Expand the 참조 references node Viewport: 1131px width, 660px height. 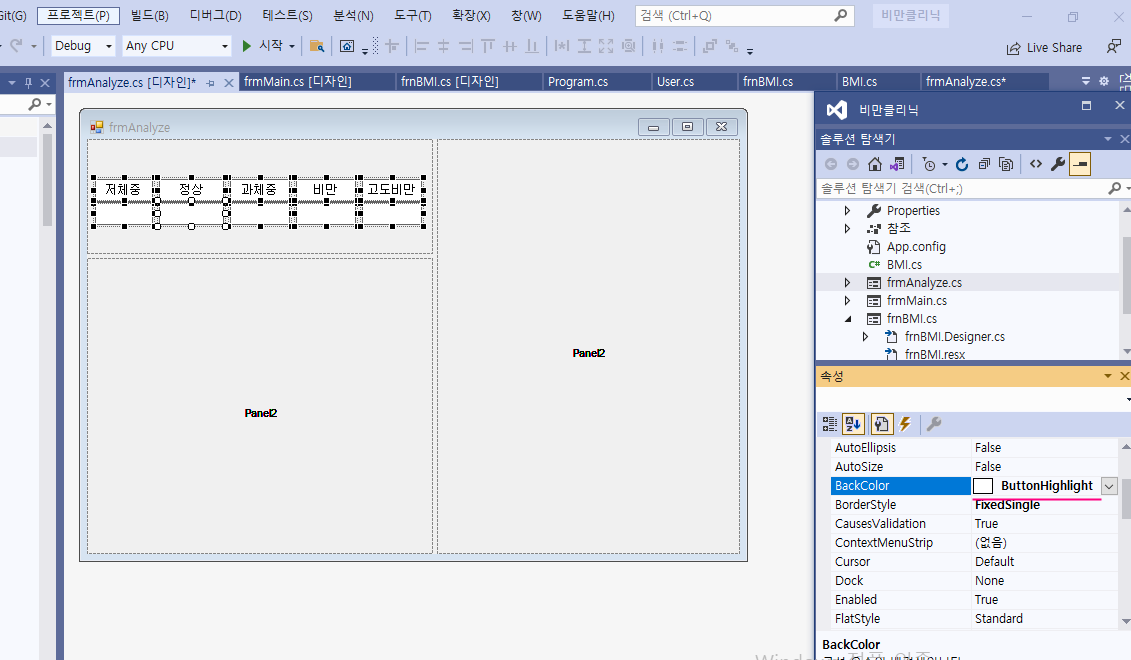click(848, 229)
